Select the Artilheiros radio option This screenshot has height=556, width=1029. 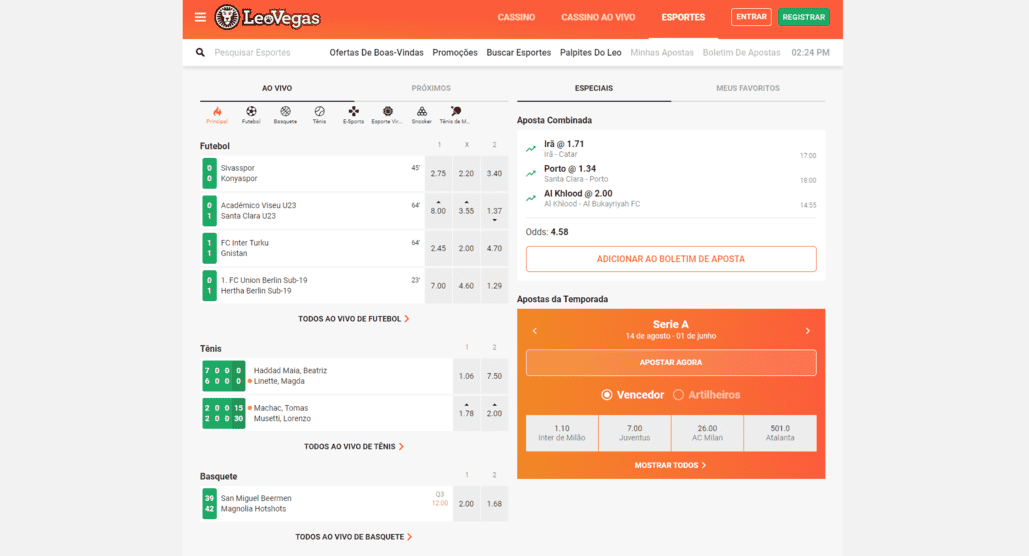pos(679,395)
